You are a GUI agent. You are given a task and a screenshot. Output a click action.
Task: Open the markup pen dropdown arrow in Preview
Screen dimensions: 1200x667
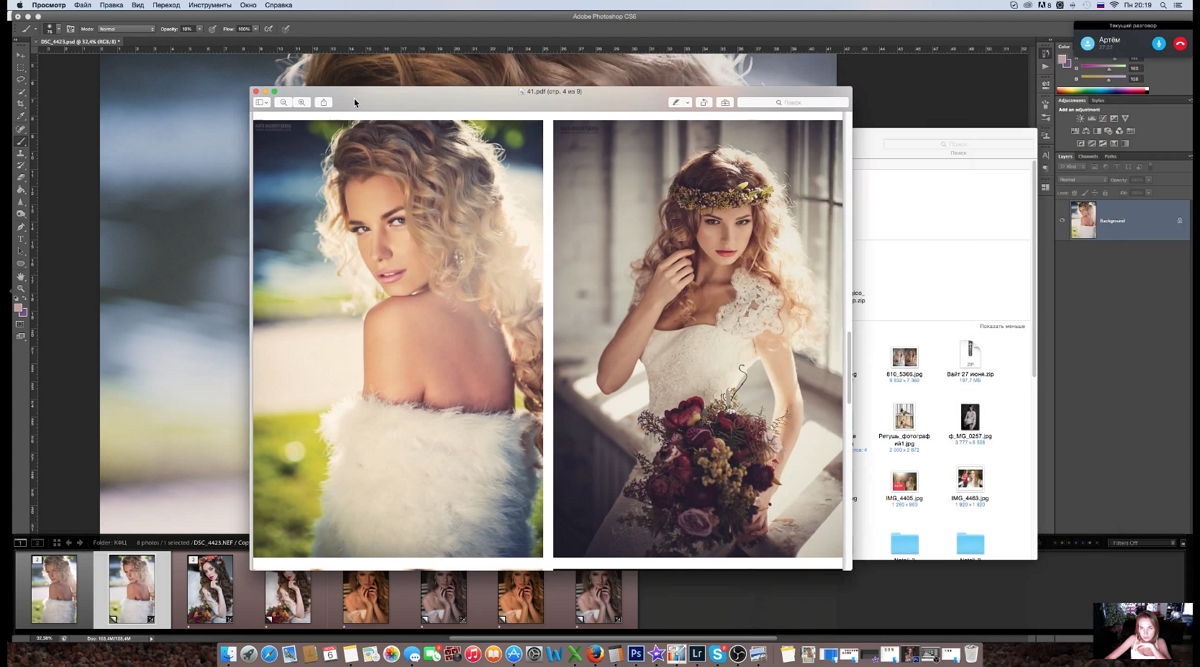pyautogui.click(x=687, y=102)
